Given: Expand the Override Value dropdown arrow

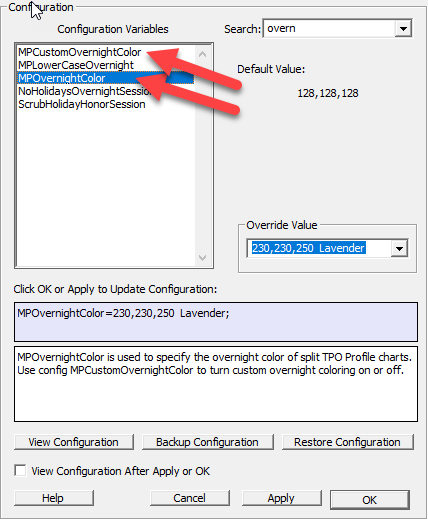Looking at the screenshot, I should coord(399,248).
